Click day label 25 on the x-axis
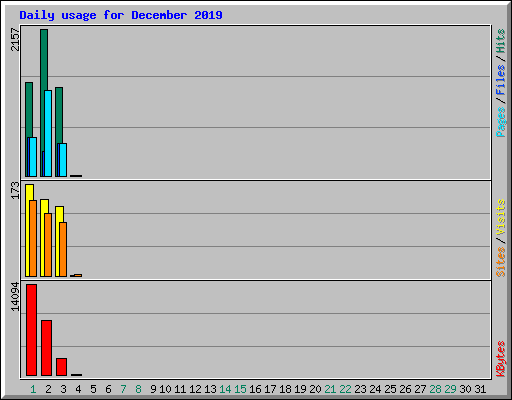This screenshot has height=400, width=512. [x=390, y=389]
